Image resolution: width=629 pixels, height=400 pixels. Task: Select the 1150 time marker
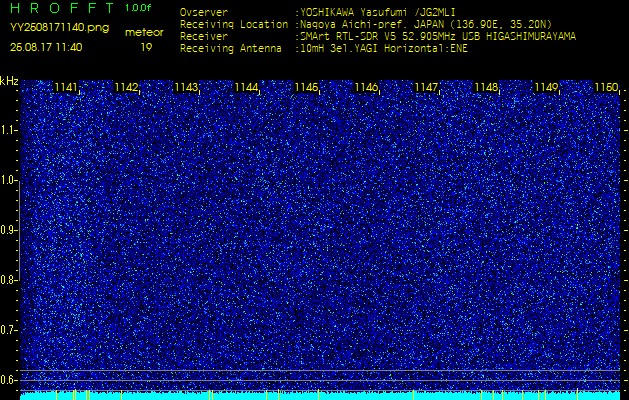coord(607,87)
